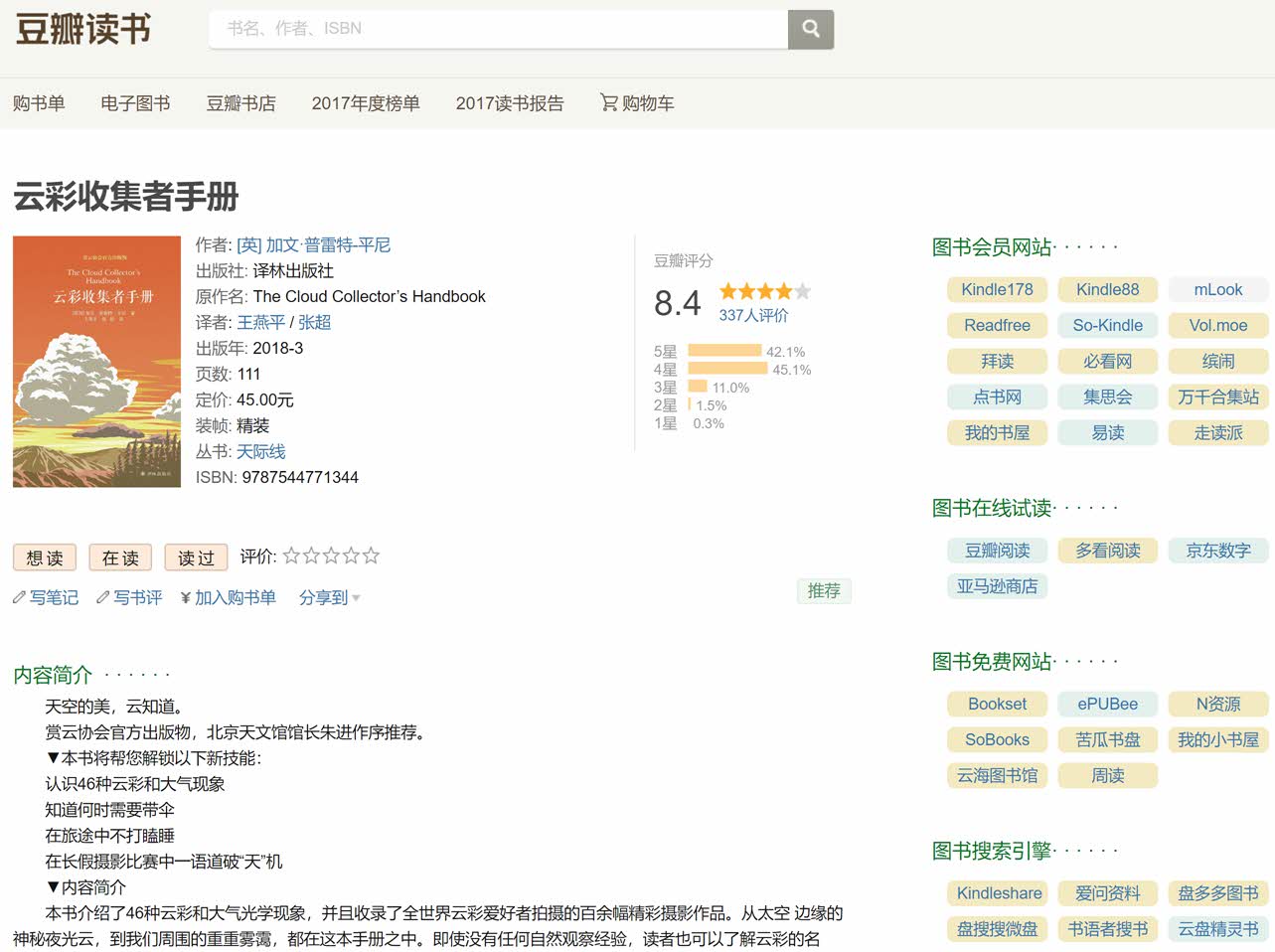Viewport: 1275px width, 952px height.
Task: Open the 2017年度榜单 menu item
Action: 366,103
